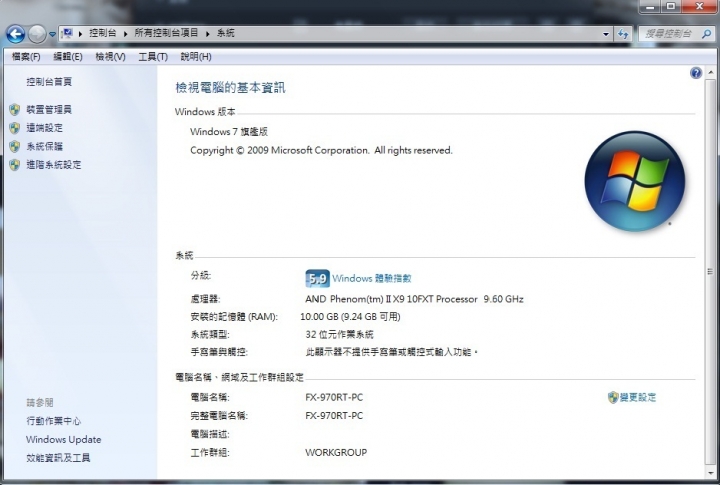Click the scrollbar up arrow

[710, 73]
